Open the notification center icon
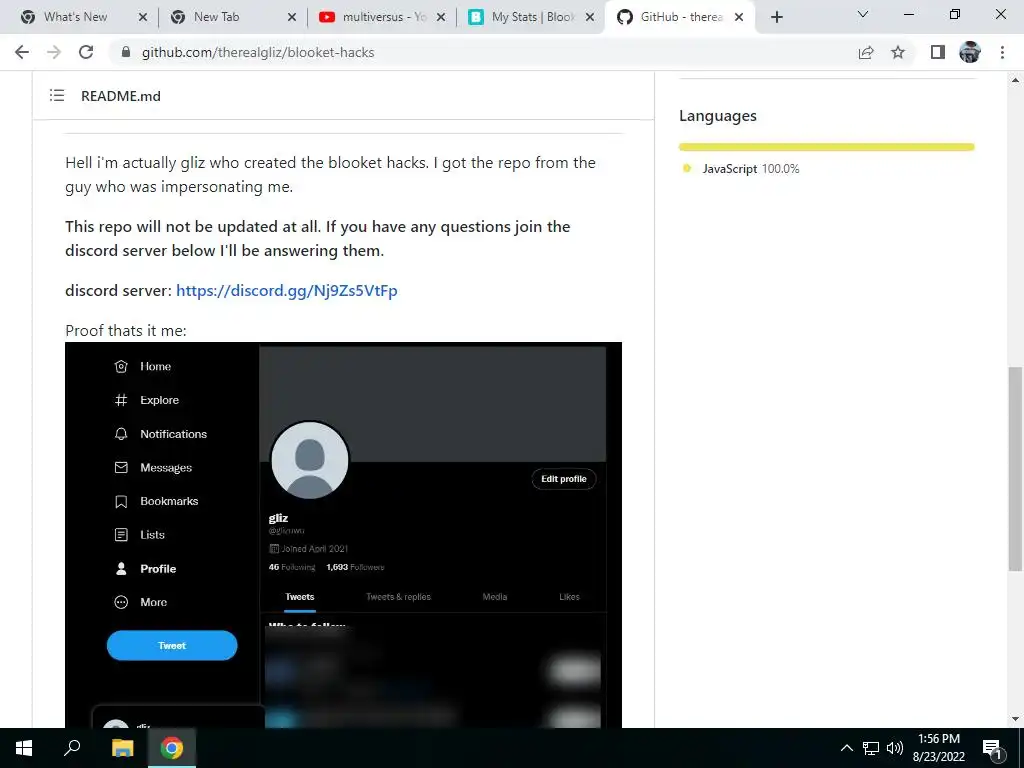 point(993,748)
